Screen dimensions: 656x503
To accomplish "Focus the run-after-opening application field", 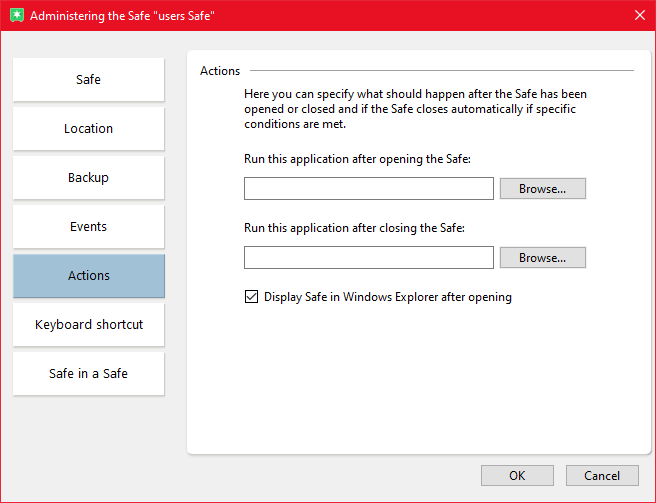I will tap(368, 189).
